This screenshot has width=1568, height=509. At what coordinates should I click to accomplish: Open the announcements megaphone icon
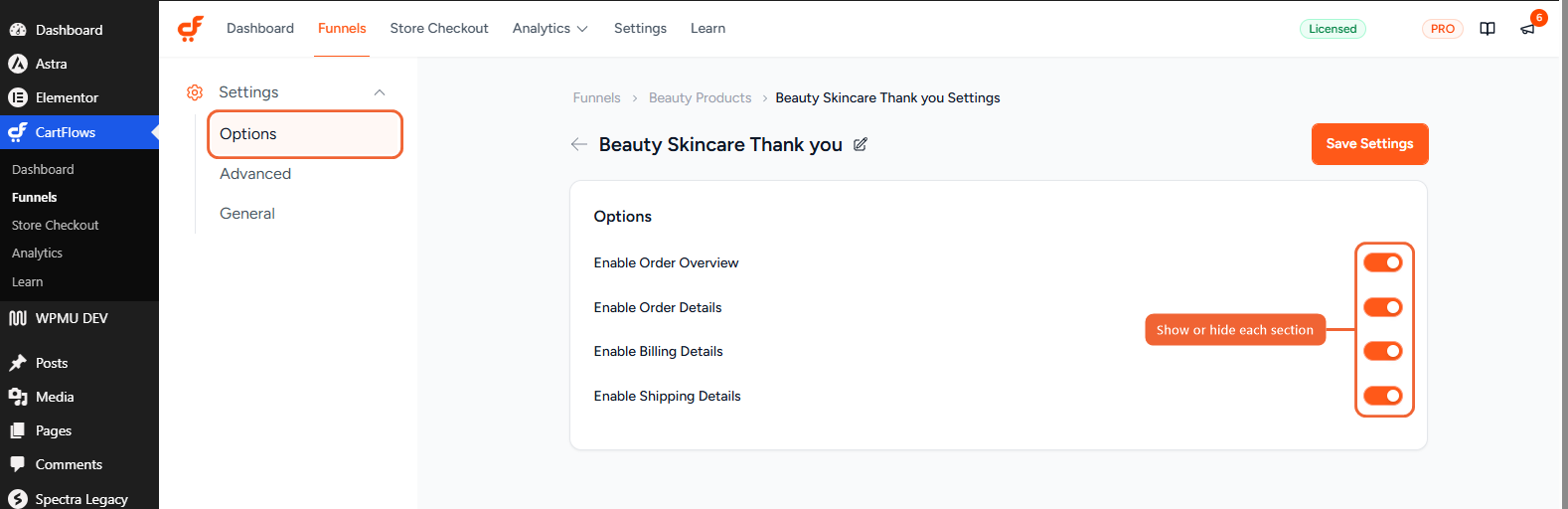coord(1527,29)
